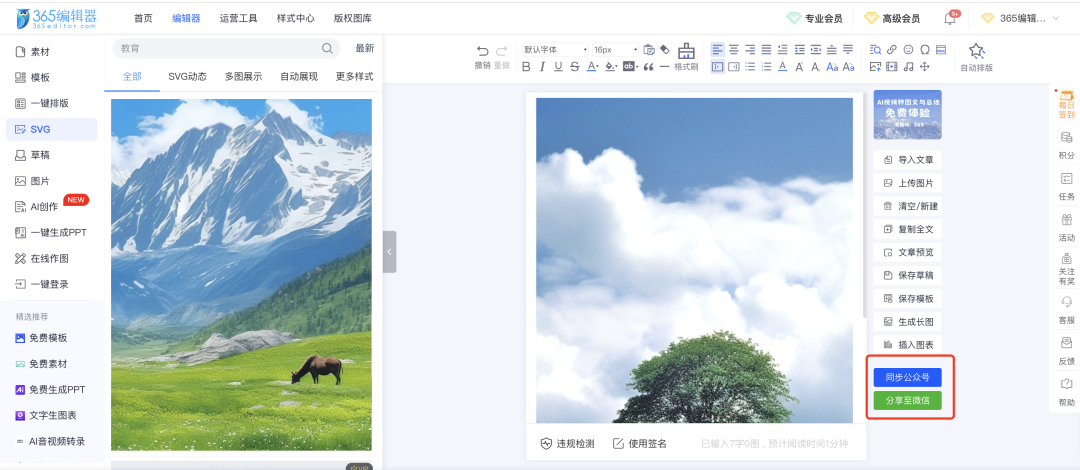Toggle the unordered bullet list

[750, 67]
